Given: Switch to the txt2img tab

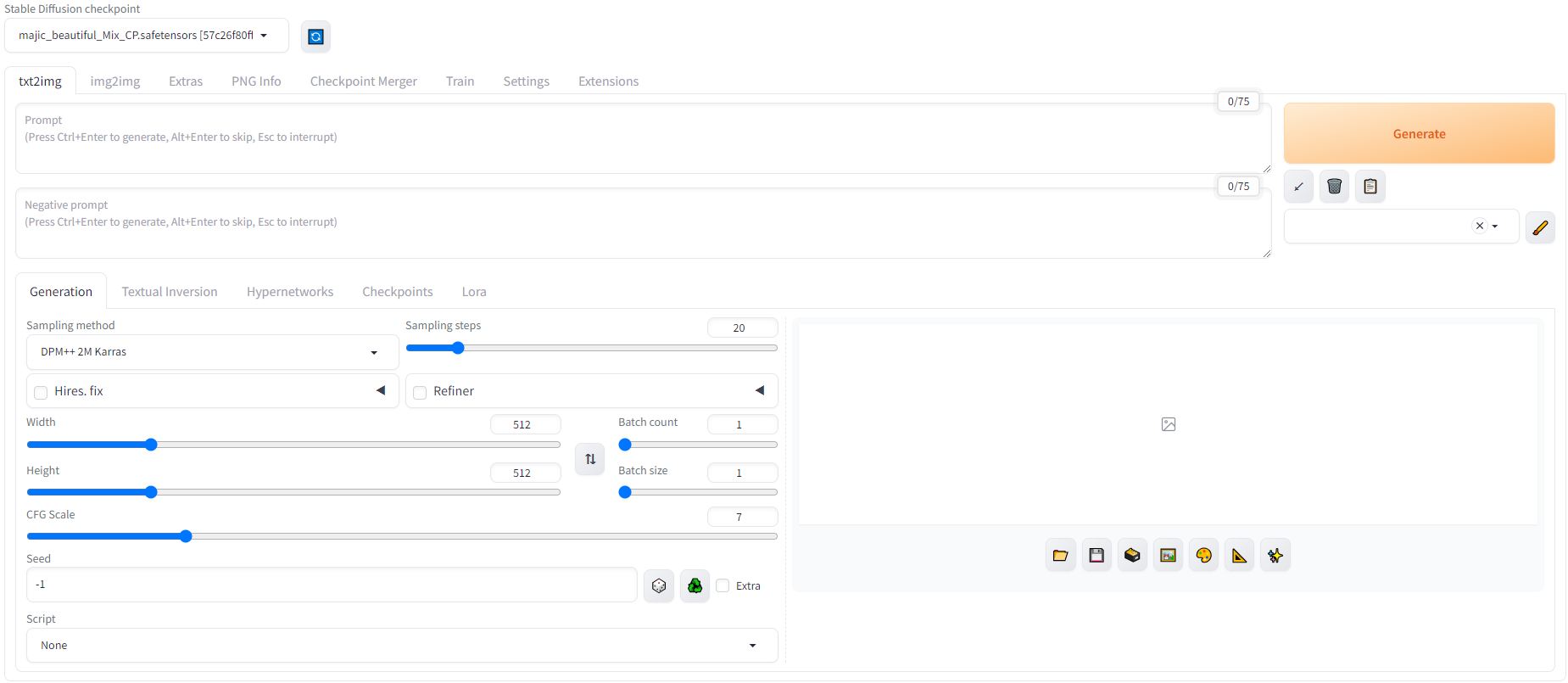Looking at the screenshot, I should (x=41, y=81).
